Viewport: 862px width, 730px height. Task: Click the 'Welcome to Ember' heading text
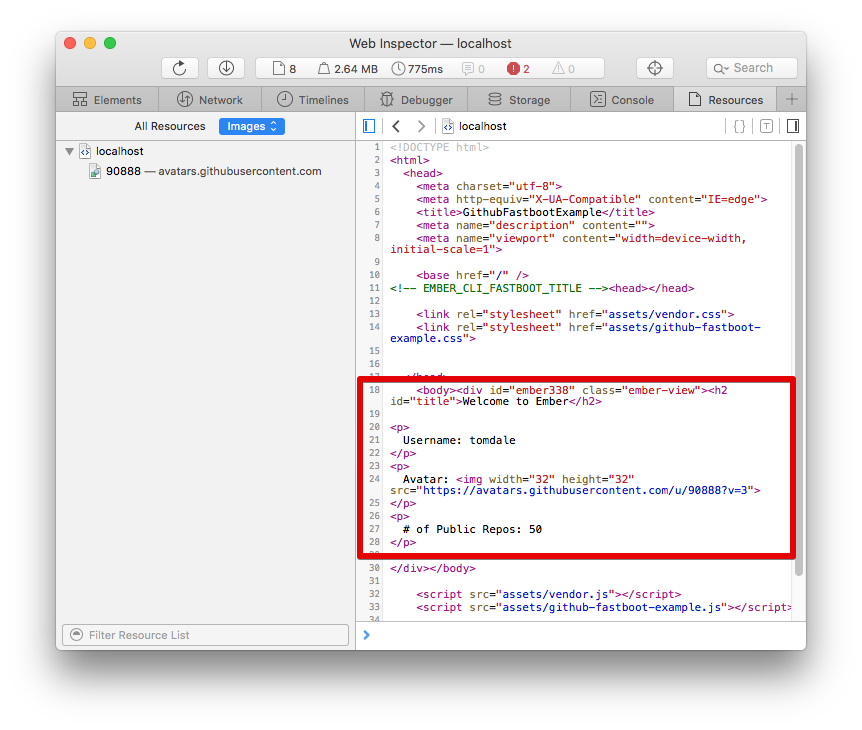click(515, 401)
